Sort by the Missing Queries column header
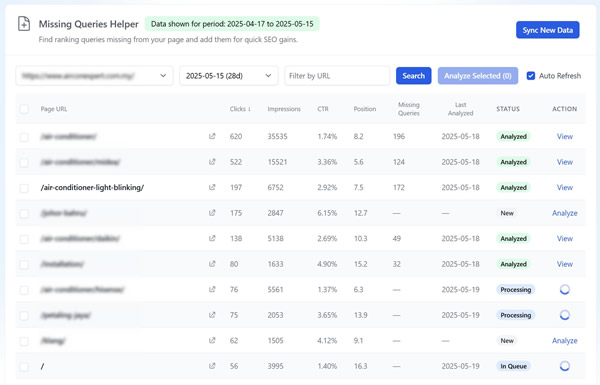The image size is (600, 385). pos(409,109)
